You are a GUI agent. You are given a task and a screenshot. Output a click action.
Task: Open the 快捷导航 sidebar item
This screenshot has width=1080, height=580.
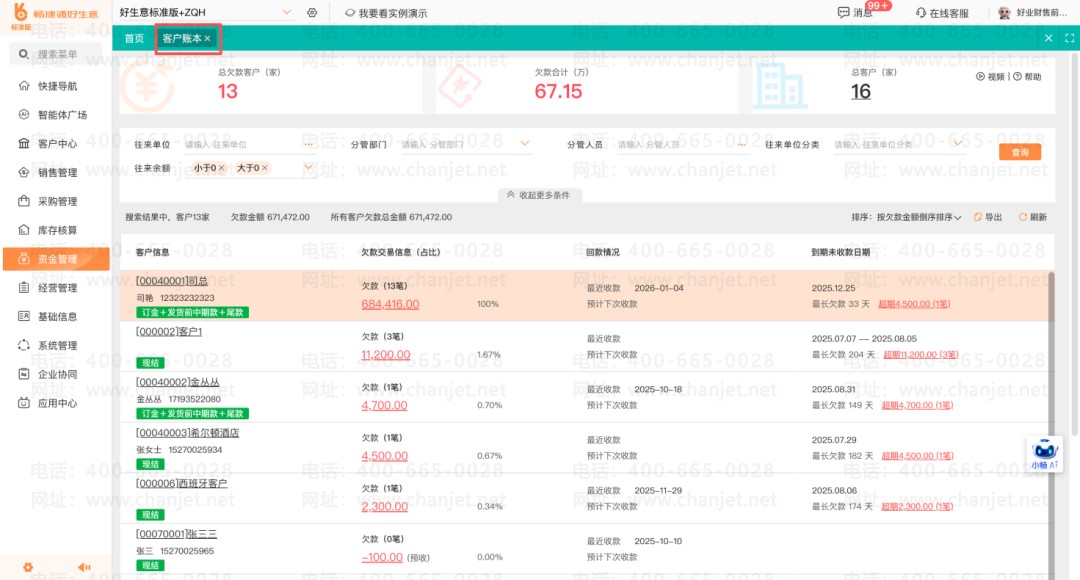[x=56, y=86]
